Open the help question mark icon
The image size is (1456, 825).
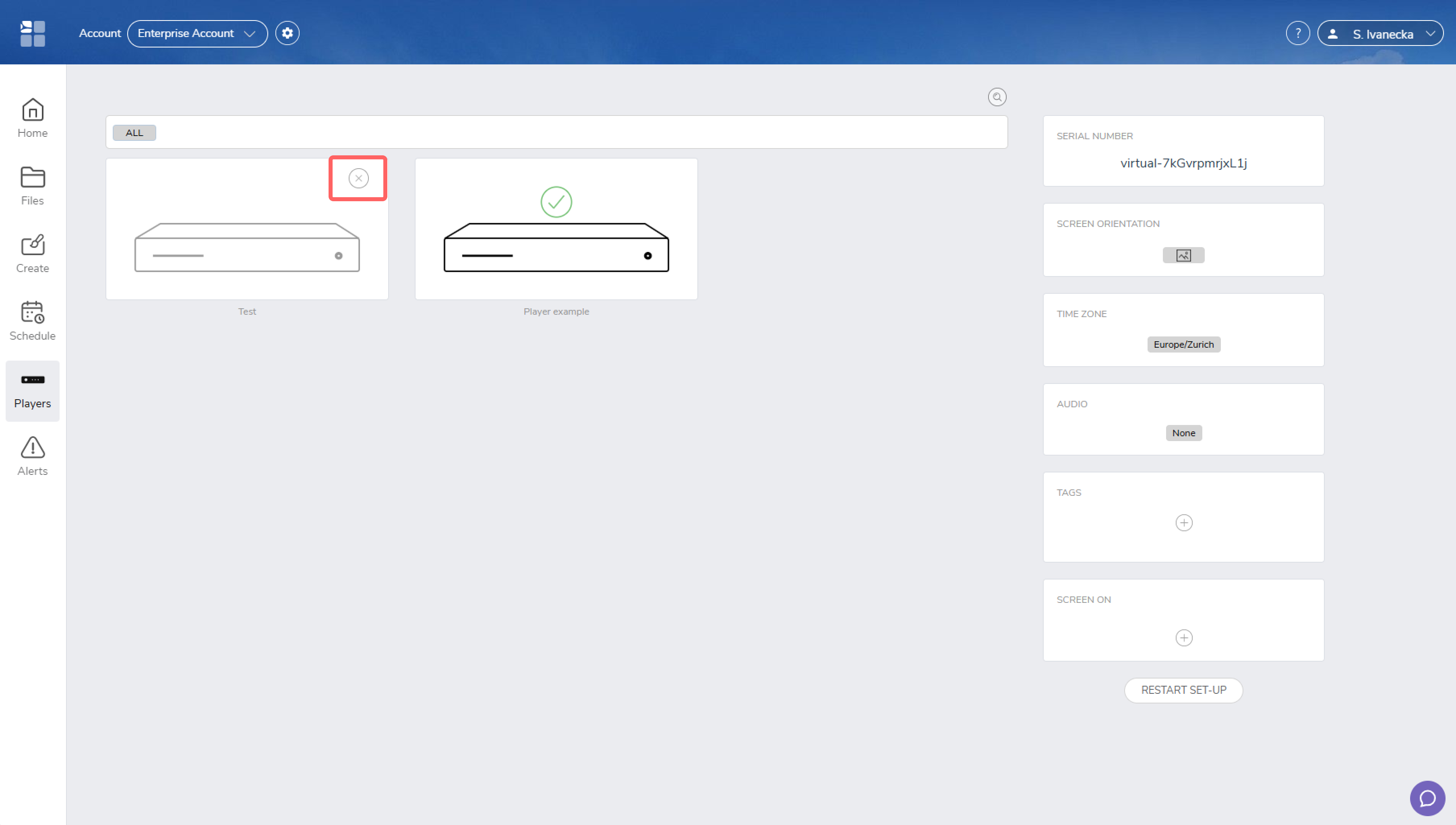coord(1298,33)
